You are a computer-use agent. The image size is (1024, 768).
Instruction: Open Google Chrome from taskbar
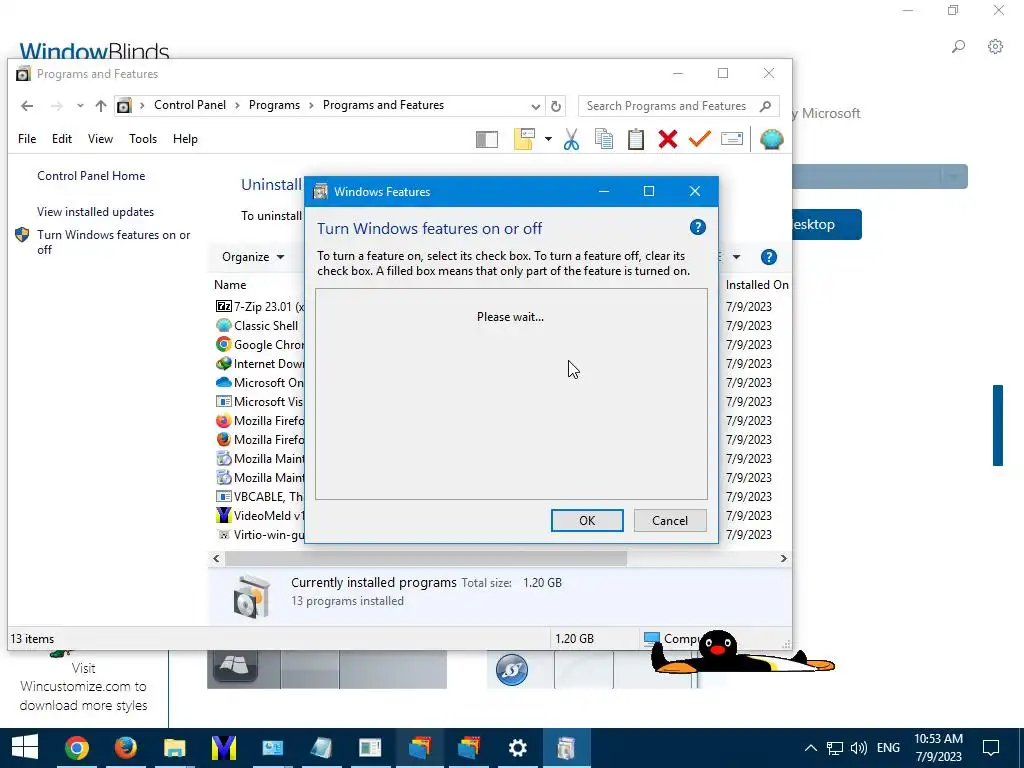pos(76,747)
